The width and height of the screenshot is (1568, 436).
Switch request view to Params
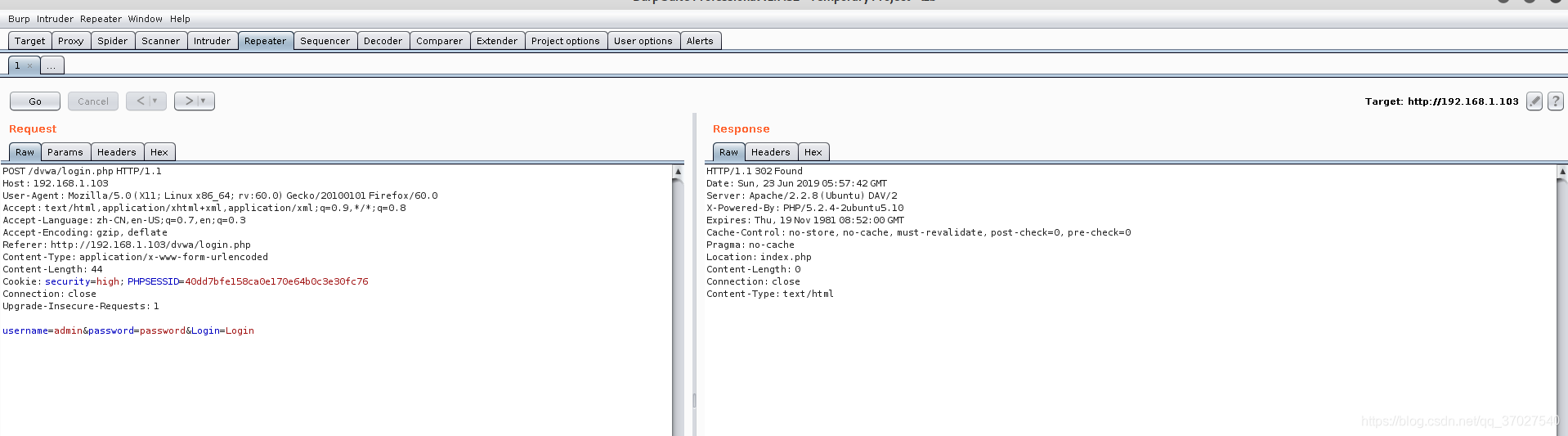click(65, 152)
